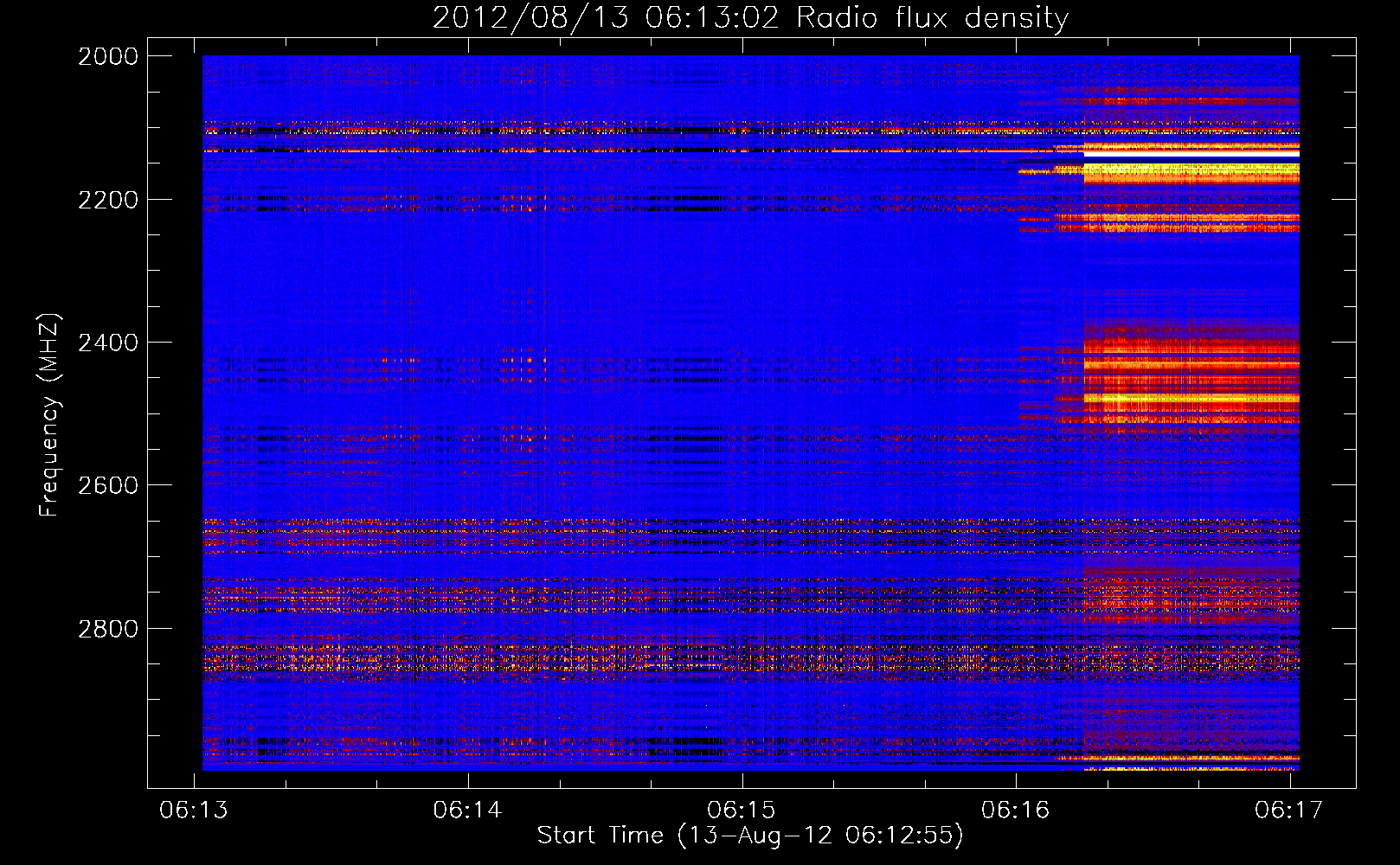The height and width of the screenshot is (865, 1400).
Task: Click the 06:15 time axis label
Action: 742,810
